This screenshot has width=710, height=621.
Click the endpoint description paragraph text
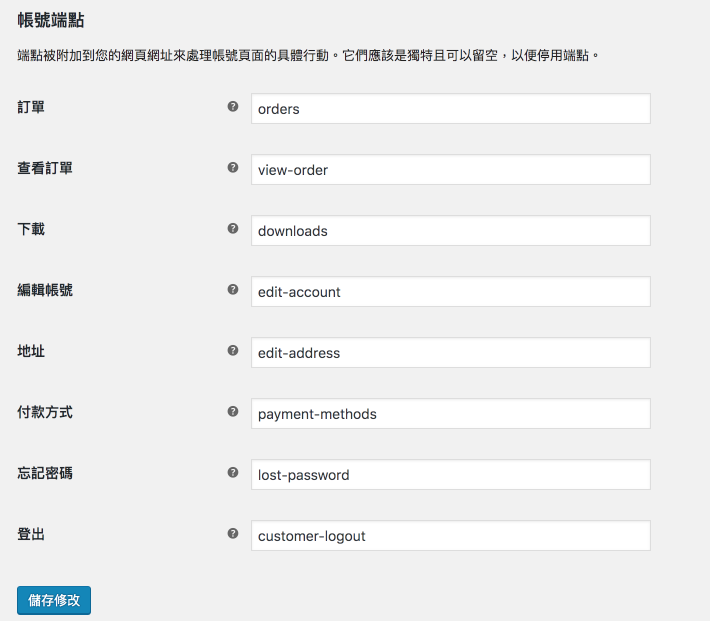(308, 55)
